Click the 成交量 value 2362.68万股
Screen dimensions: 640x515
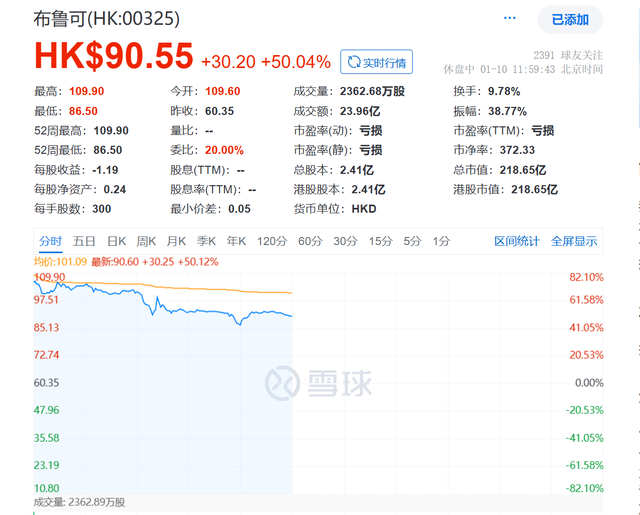pyautogui.click(x=372, y=91)
